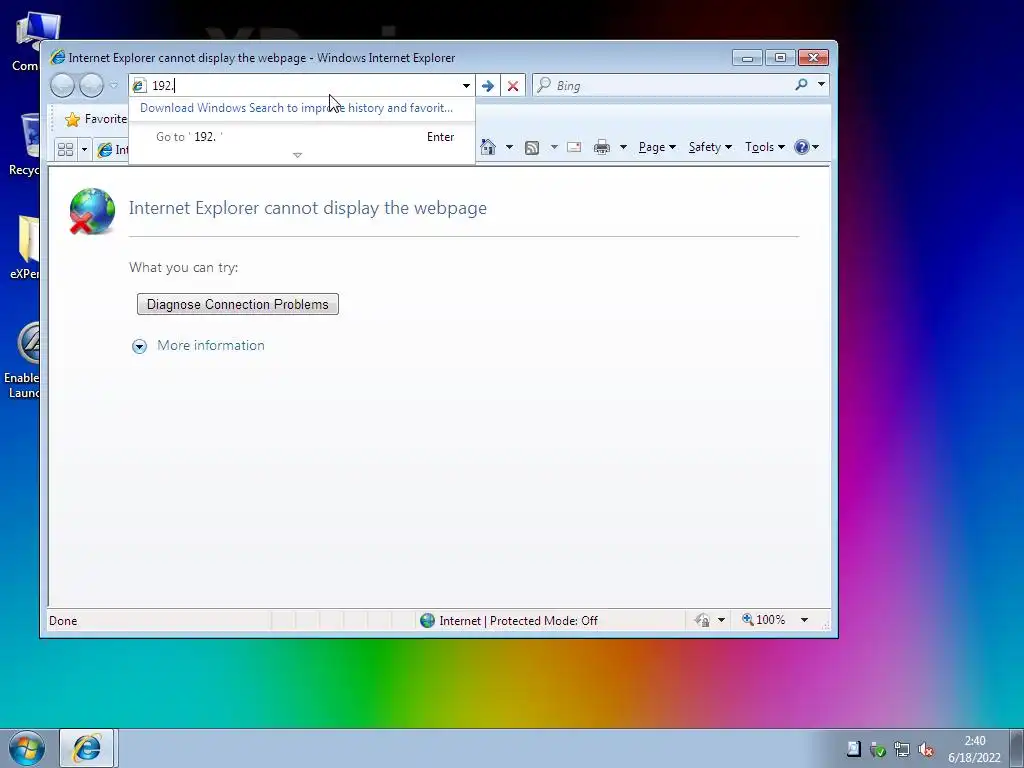Close the Internet Explorer window
This screenshot has width=1024, height=768.
(813, 58)
